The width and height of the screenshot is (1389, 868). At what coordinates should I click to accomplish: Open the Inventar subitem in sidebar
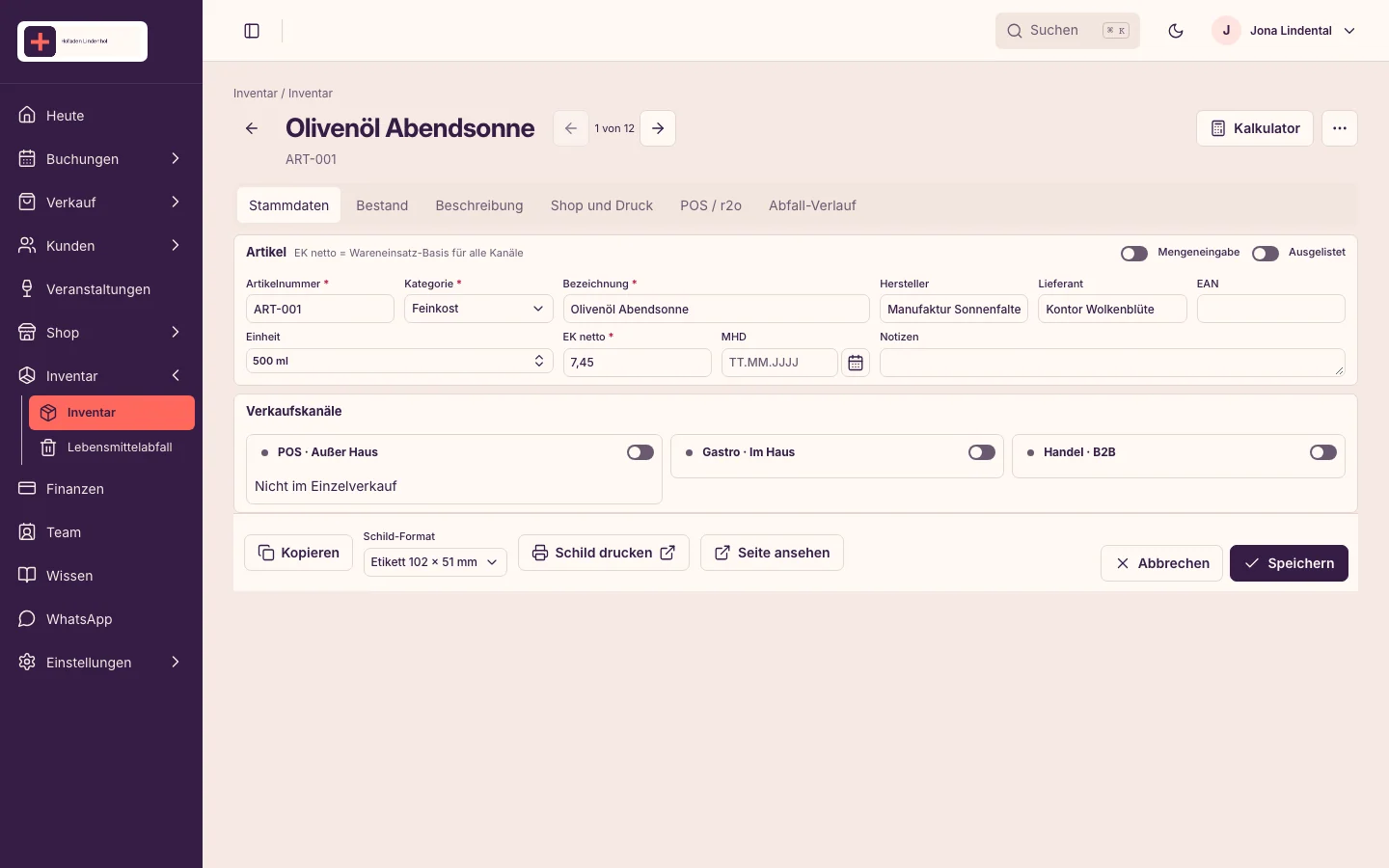pyautogui.click(x=112, y=413)
